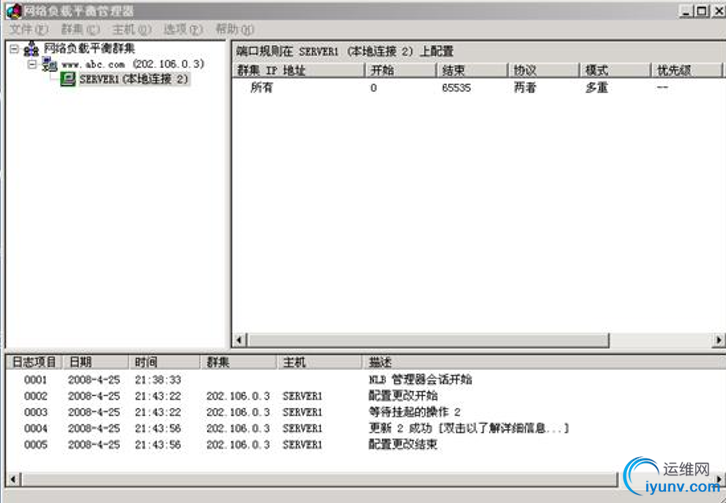Click the 日期 log column header
Screen dimensions: 726x503
(95, 362)
